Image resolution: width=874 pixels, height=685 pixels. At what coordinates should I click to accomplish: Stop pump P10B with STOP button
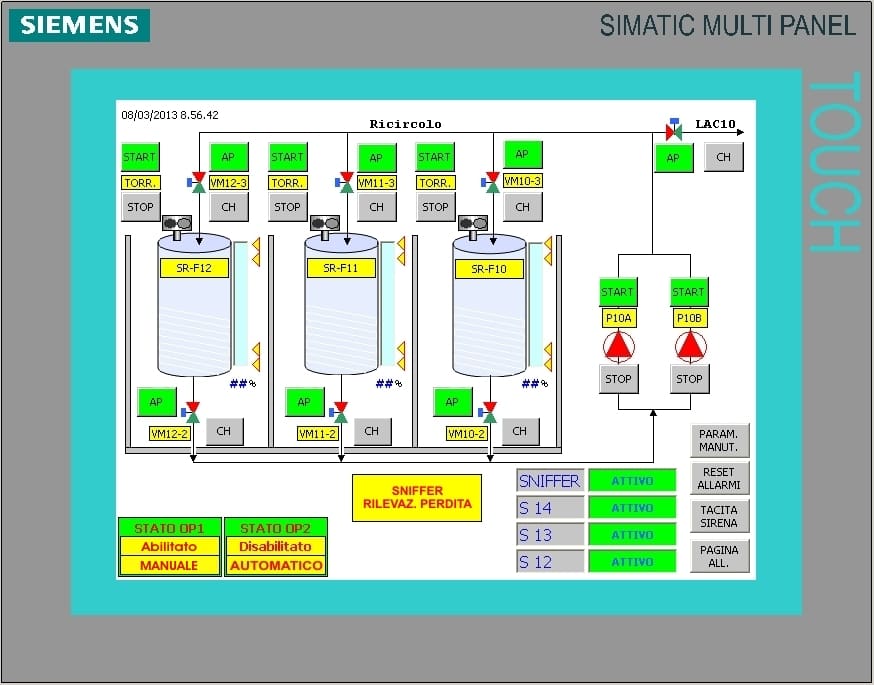point(688,379)
